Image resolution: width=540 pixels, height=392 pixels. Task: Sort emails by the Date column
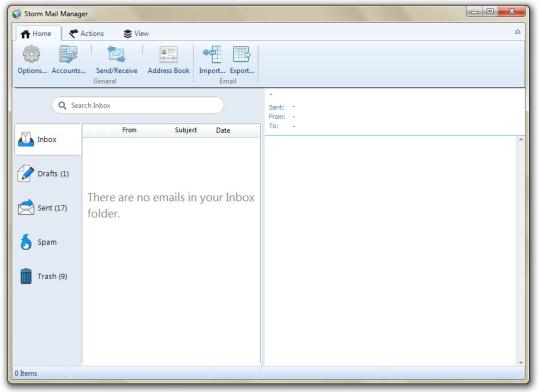[223, 130]
